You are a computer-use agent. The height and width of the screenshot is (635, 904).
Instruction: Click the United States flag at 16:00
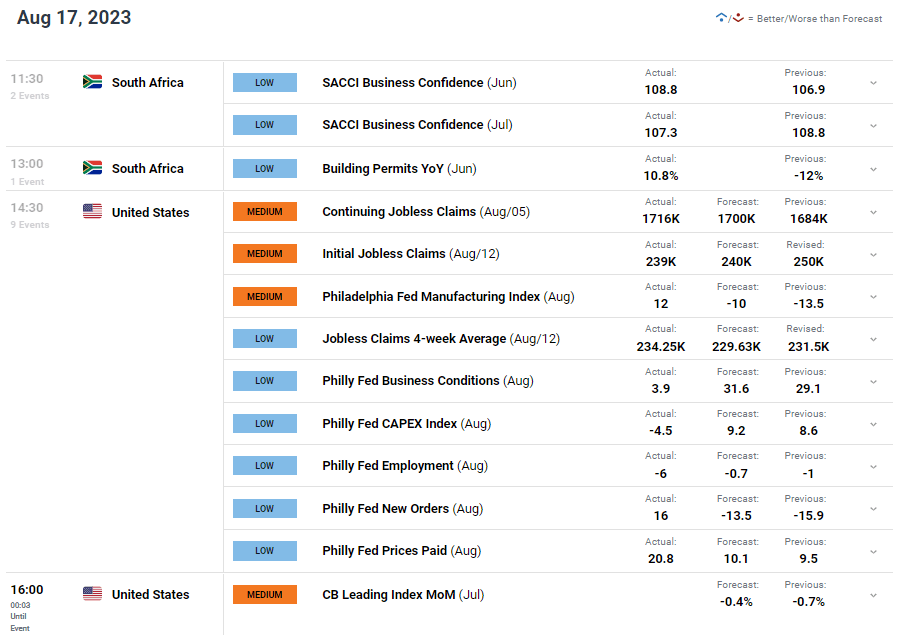coord(92,593)
